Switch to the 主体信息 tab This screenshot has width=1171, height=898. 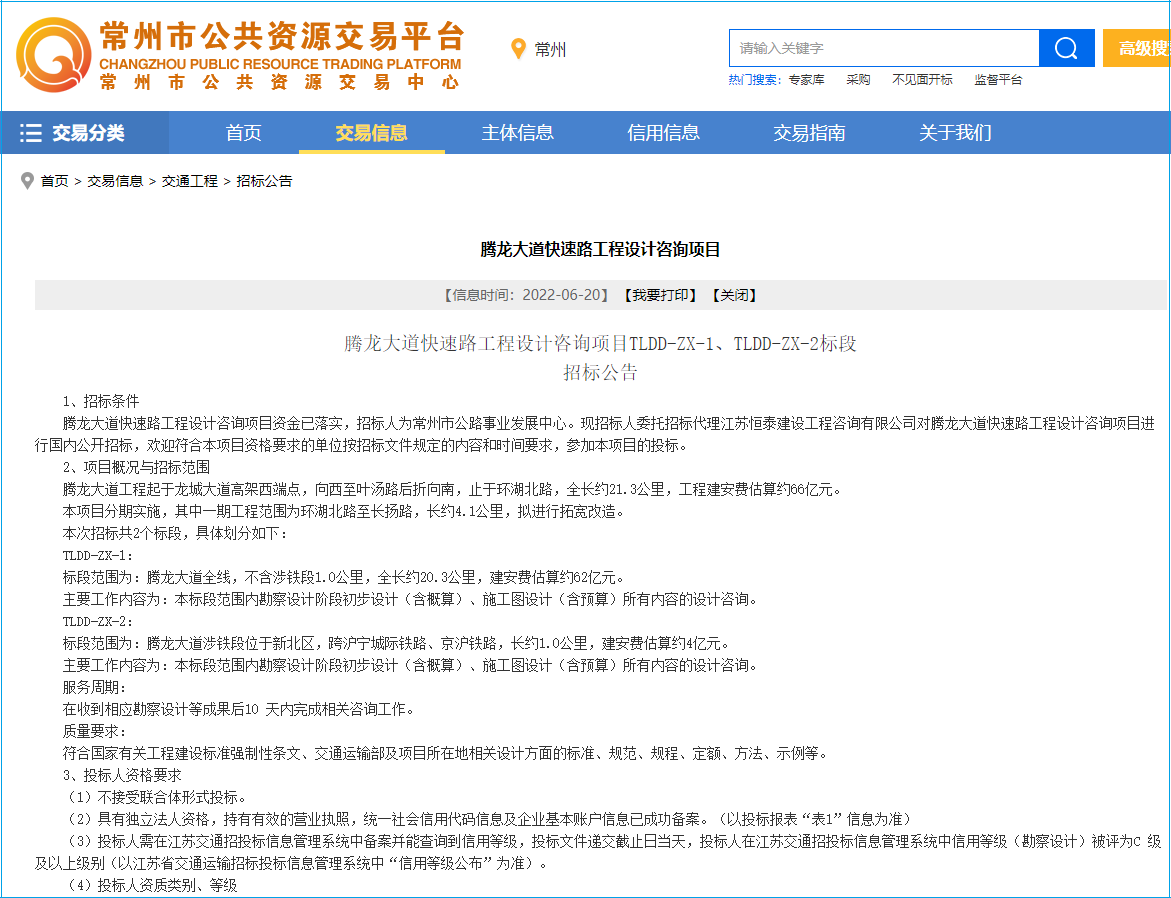517,133
